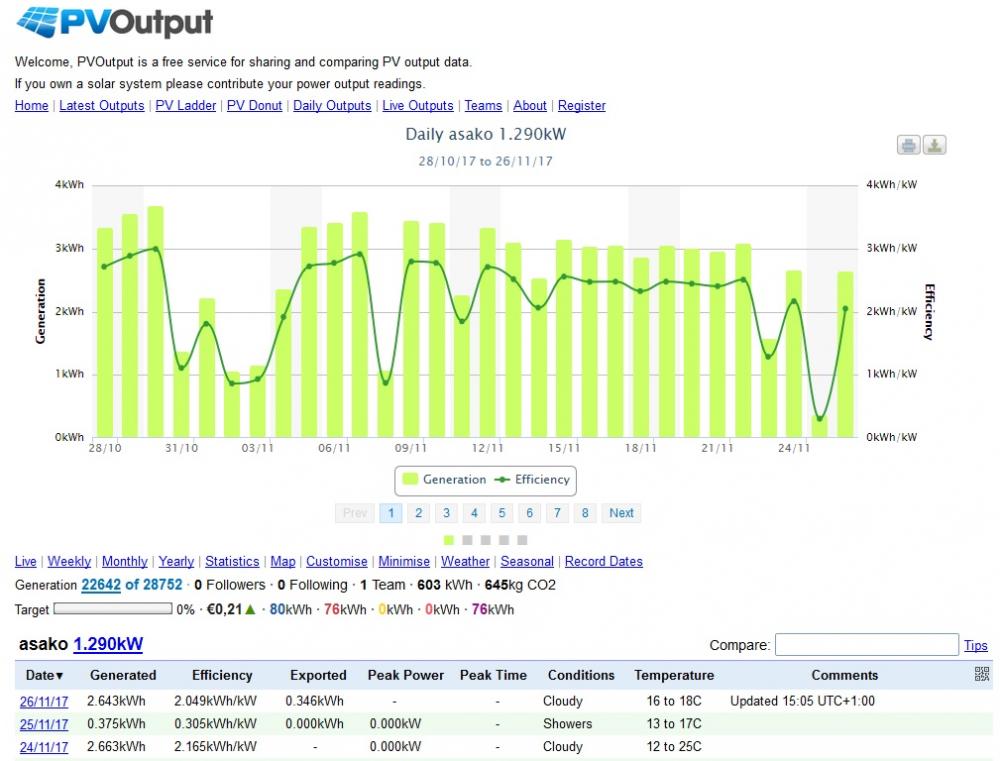The image size is (1000, 761).
Task: Click the 2.643kWh generated value
Action: pos(116,701)
